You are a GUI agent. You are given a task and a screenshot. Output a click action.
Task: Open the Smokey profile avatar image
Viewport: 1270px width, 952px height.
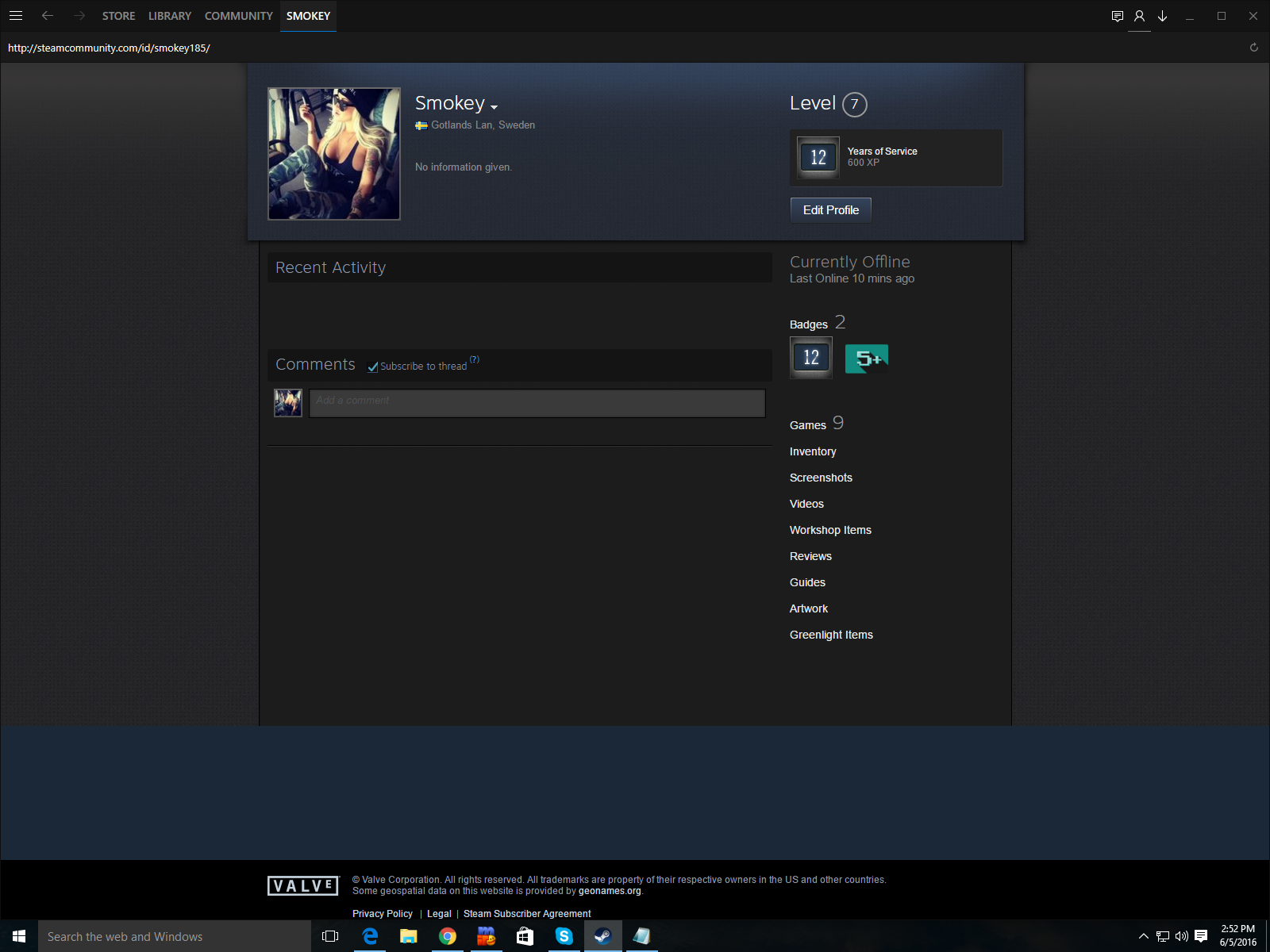(x=334, y=154)
